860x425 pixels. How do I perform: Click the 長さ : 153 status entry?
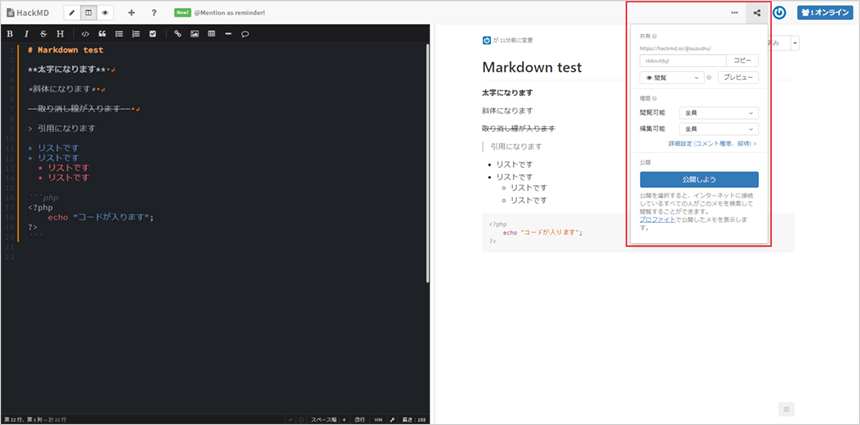pos(414,420)
